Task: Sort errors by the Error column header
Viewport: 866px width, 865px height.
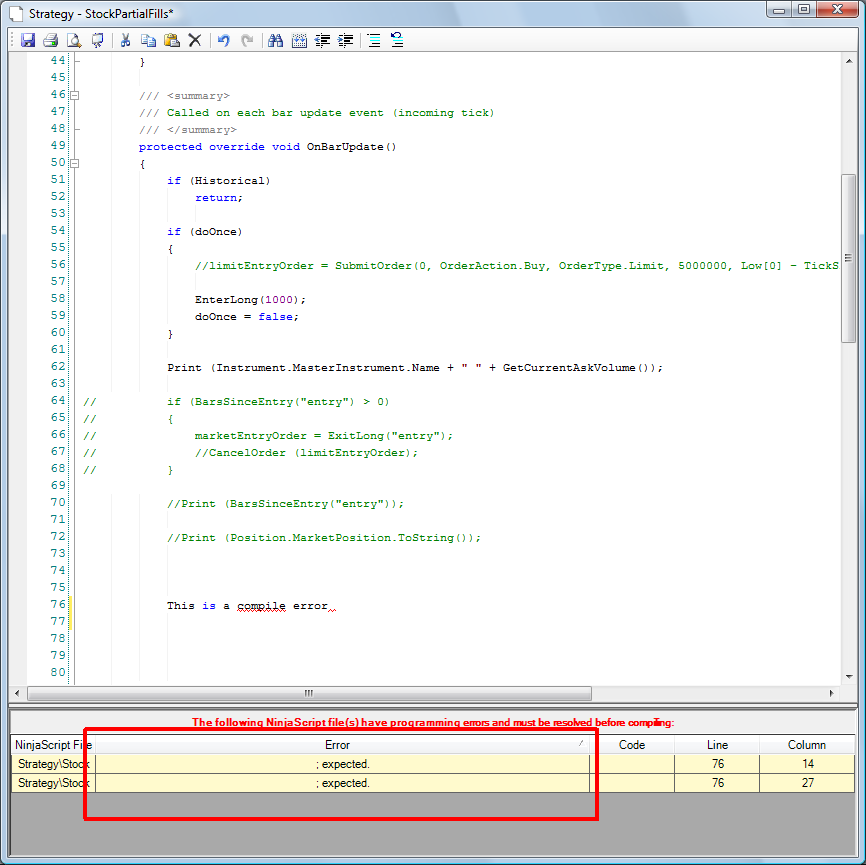Action: coord(338,744)
